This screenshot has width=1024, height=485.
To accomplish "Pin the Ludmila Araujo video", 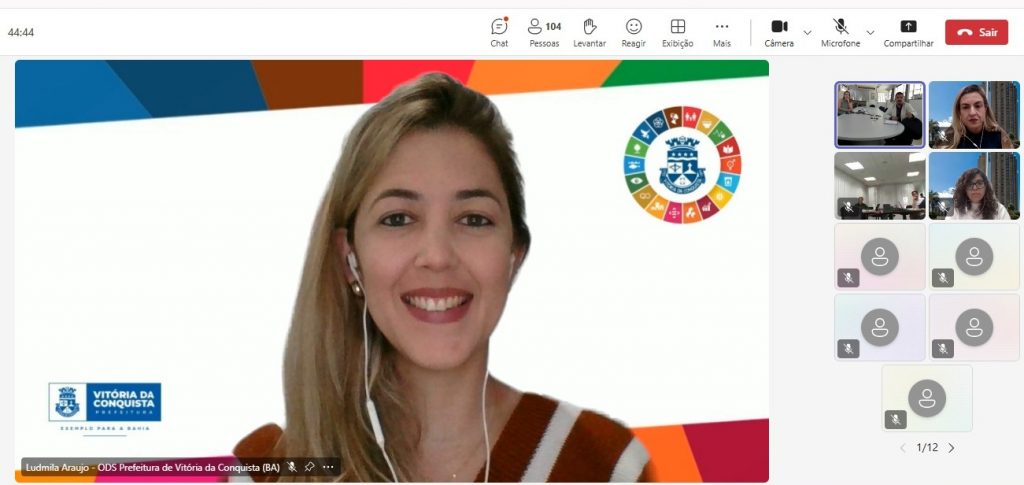I will 310,467.
